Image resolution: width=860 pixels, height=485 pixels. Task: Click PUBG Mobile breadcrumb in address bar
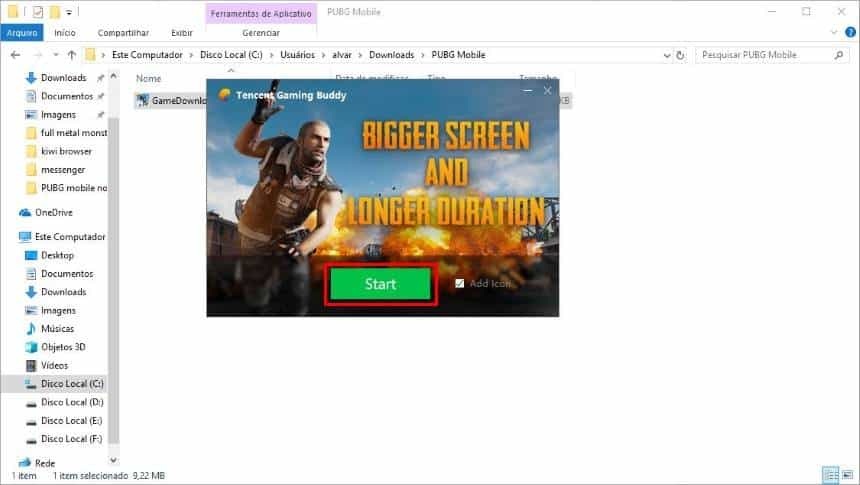click(459, 55)
